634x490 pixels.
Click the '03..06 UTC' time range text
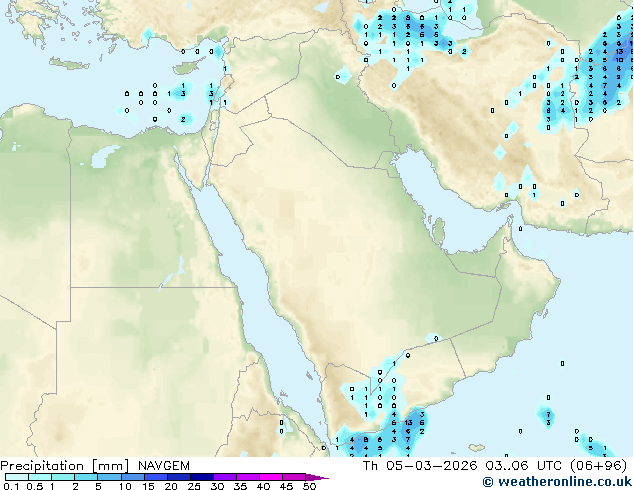pyautogui.click(x=524, y=466)
